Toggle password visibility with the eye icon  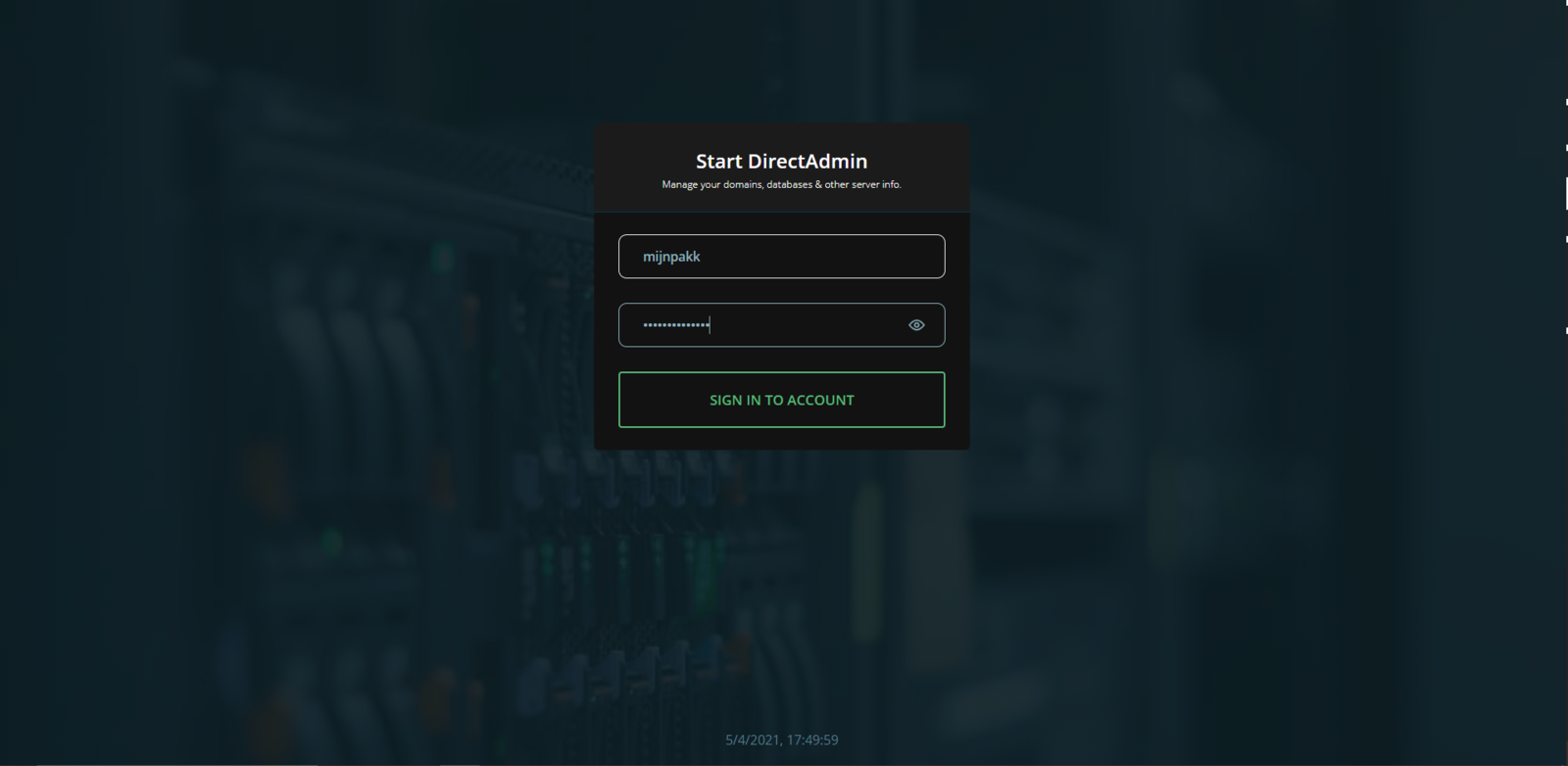coord(916,325)
